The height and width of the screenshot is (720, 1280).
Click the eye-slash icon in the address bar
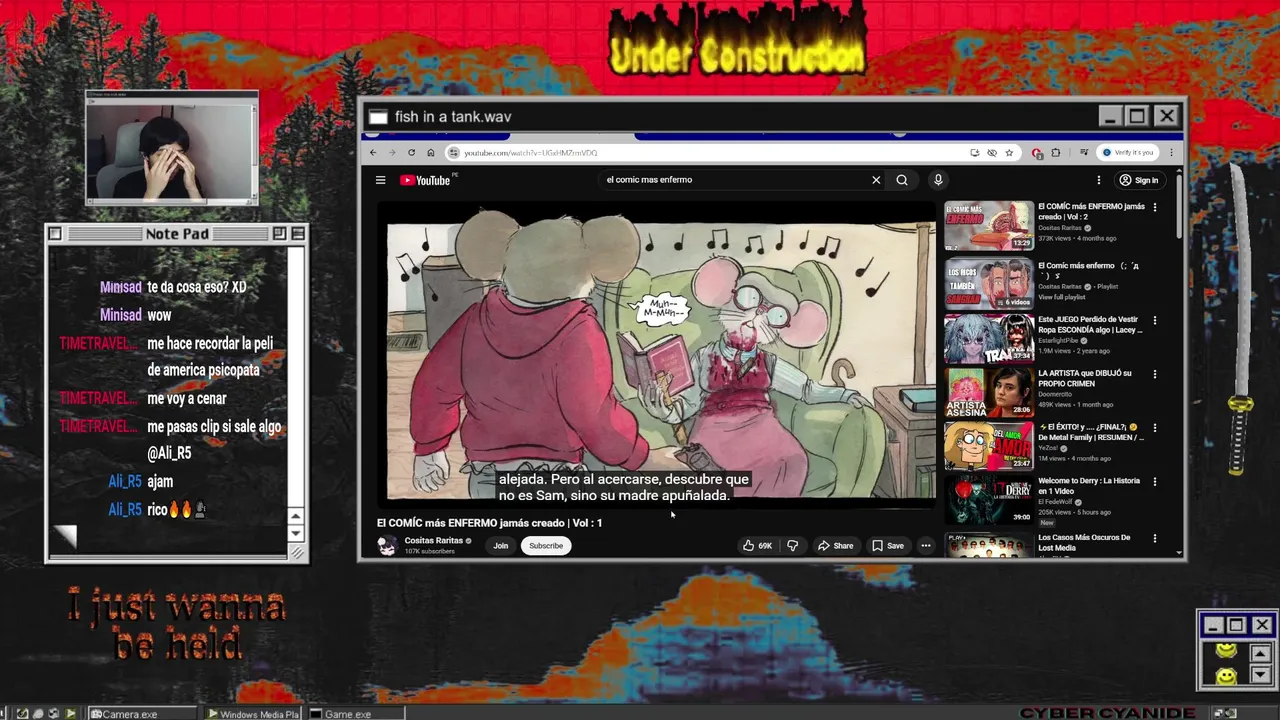(992, 153)
